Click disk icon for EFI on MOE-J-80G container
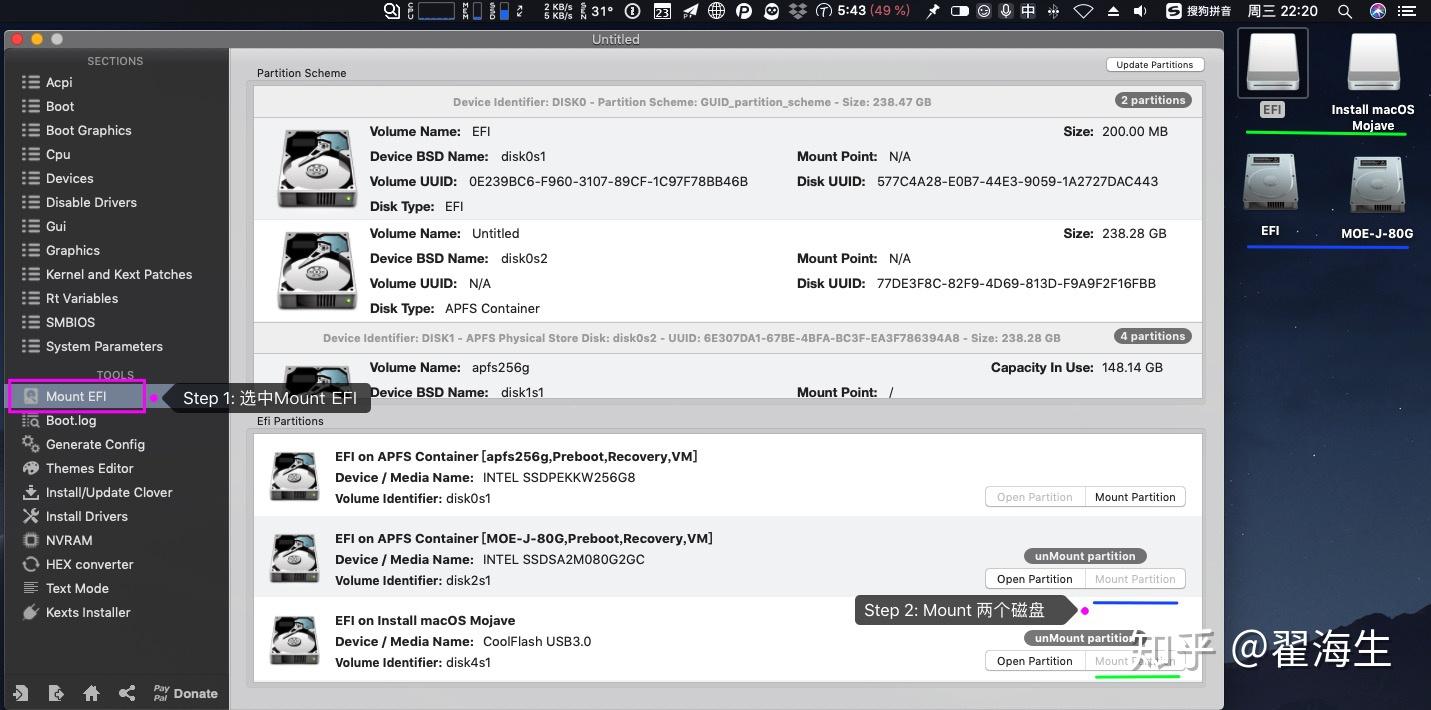This screenshot has width=1431, height=710. (x=294, y=558)
